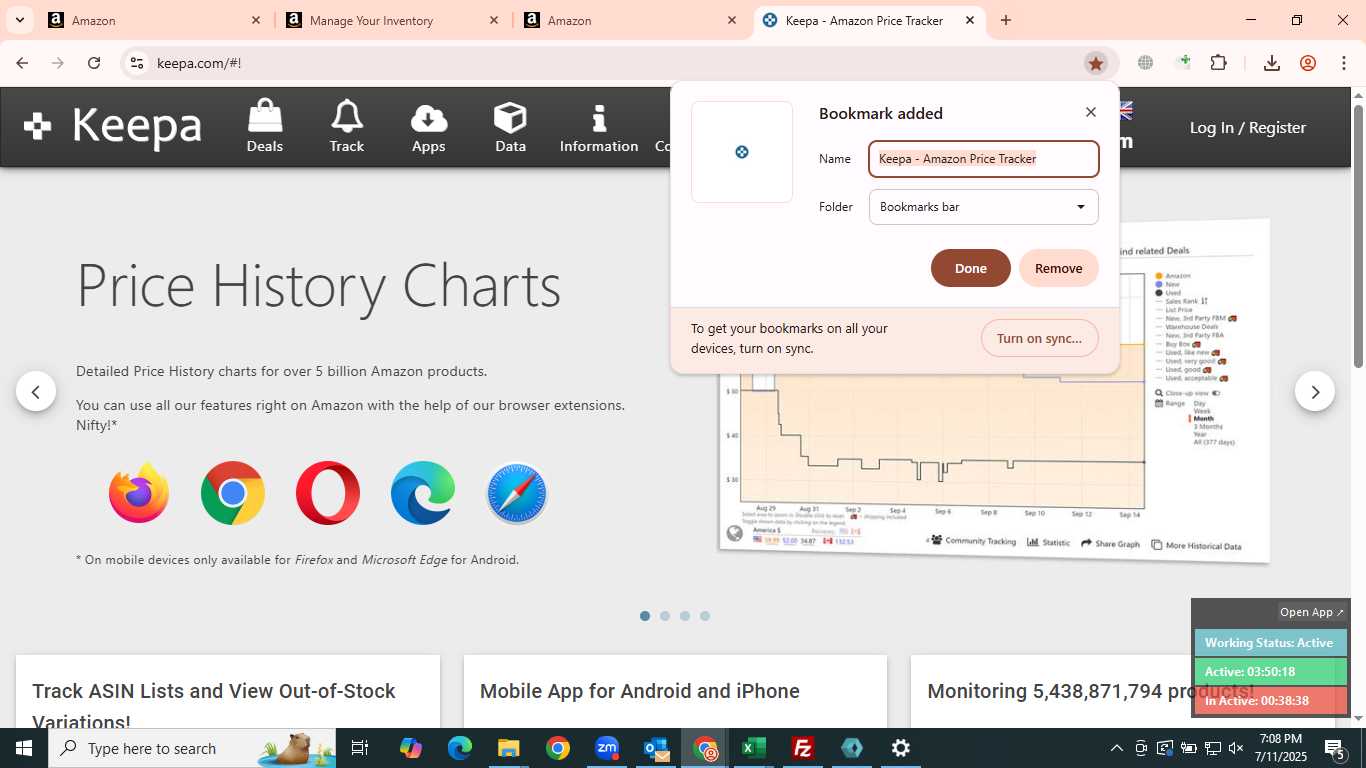The height and width of the screenshot is (768, 1366).
Task: Click Working Status: Active bar
Action: point(1270,643)
